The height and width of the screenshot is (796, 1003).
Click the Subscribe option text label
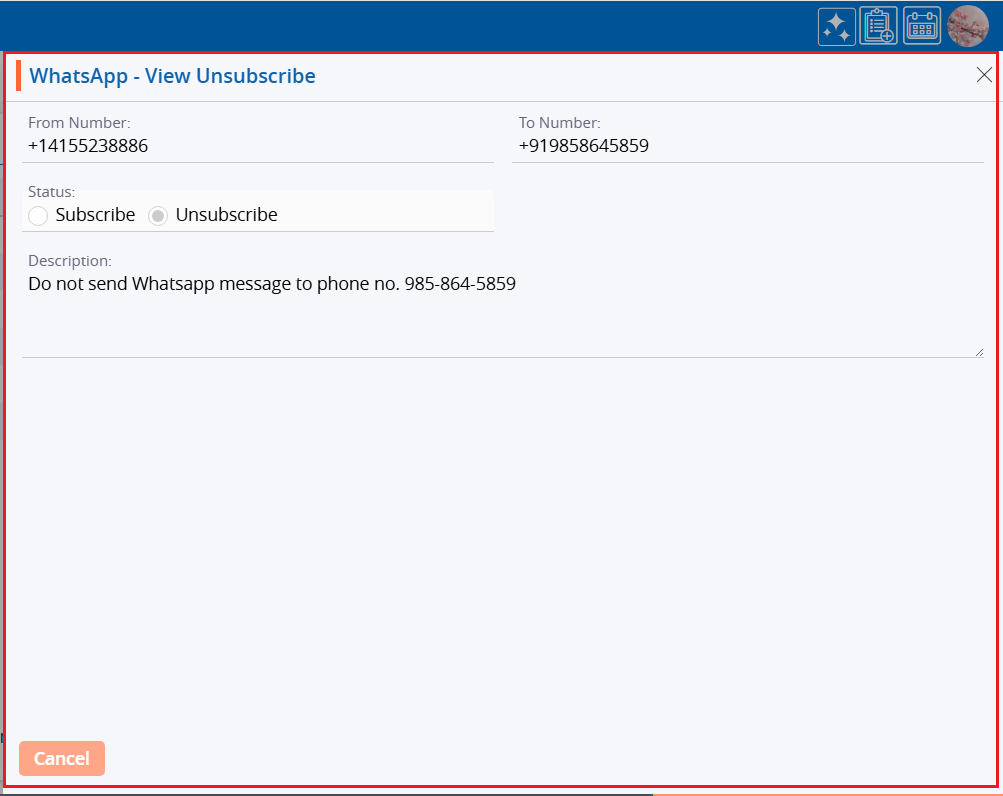tap(95, 215)
